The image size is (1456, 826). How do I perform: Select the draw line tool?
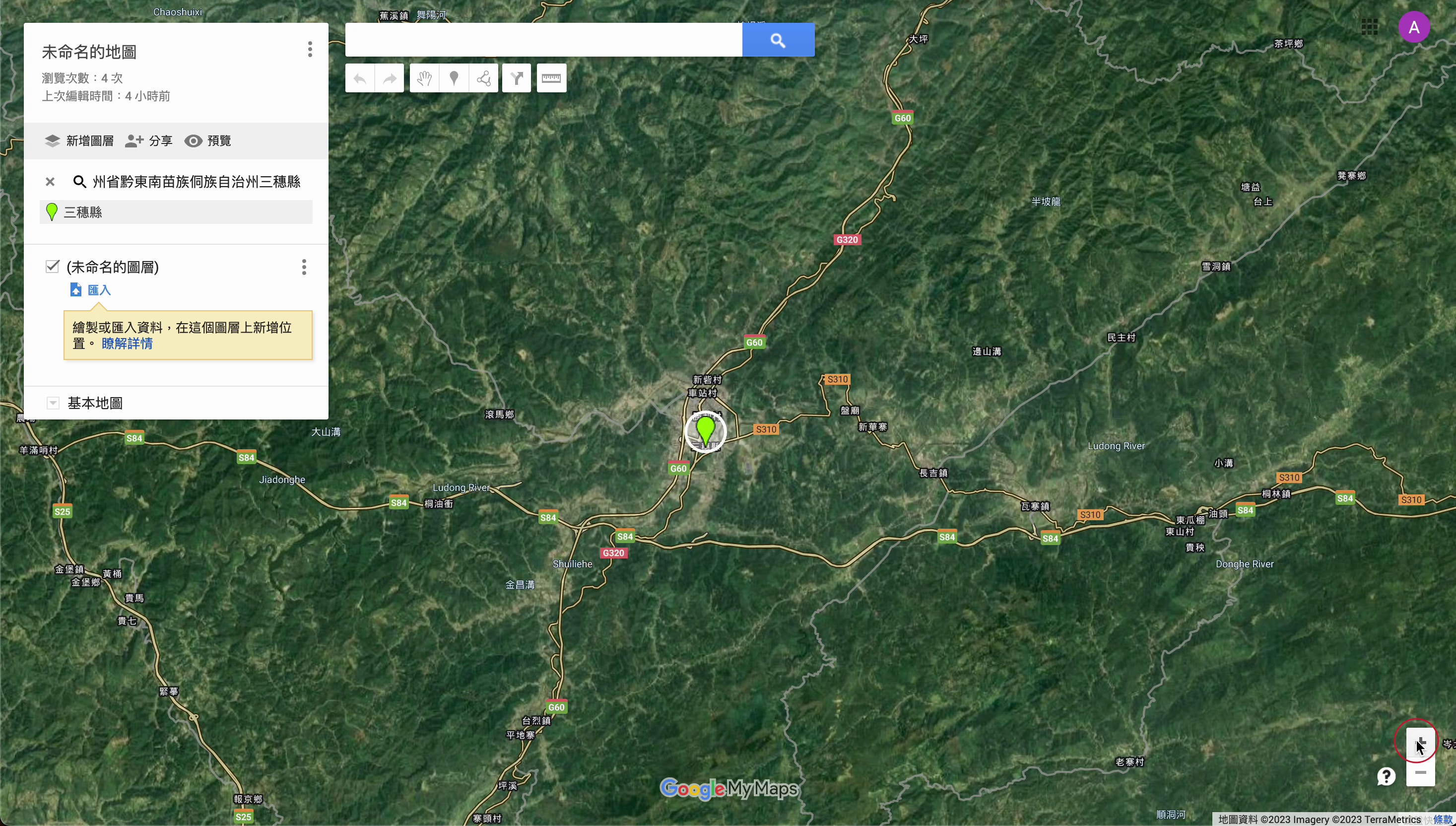(x=484, y=78)
